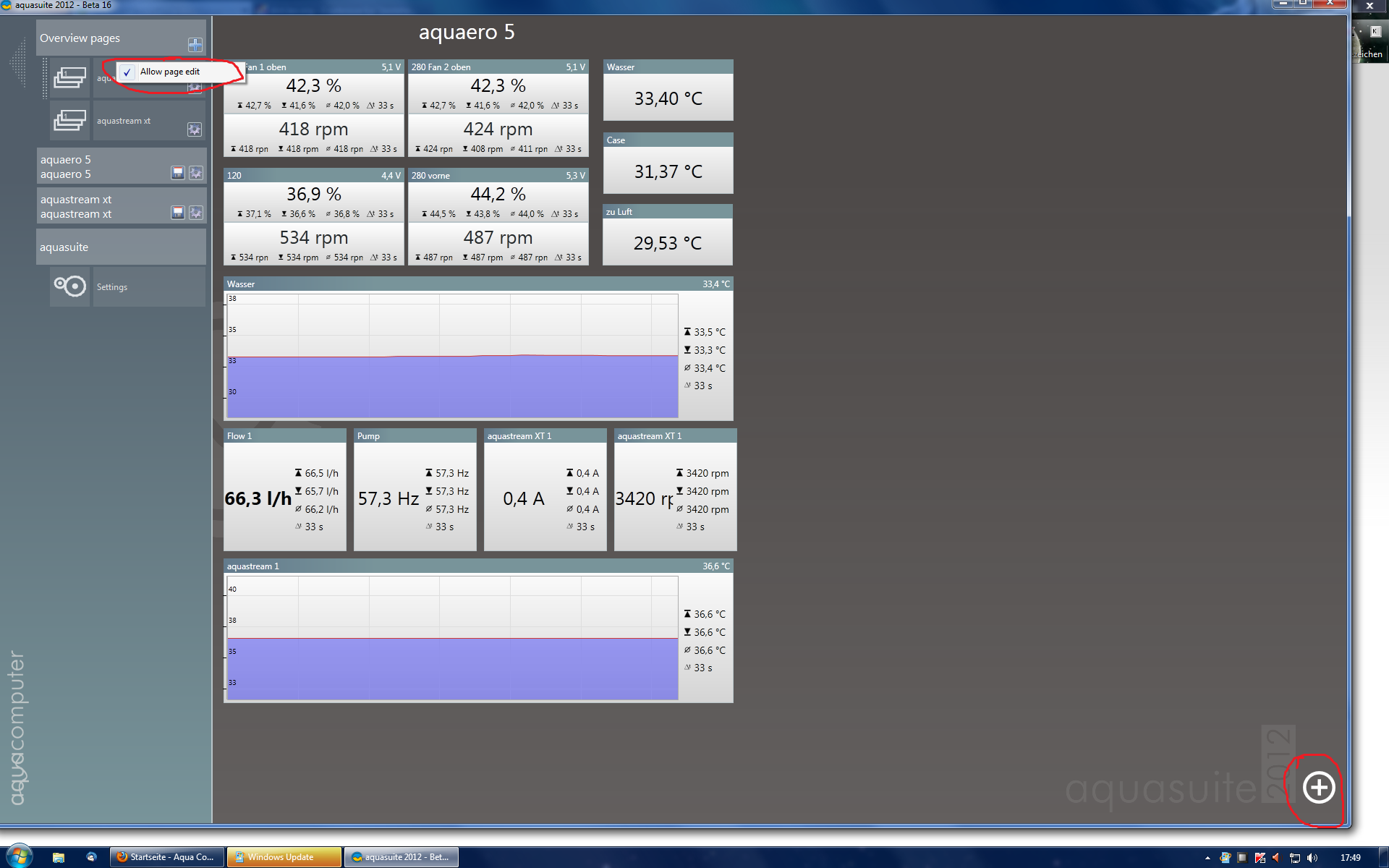Open the aquasuite Settings circles icon
Screen dimensions: 1389x868
69,286
